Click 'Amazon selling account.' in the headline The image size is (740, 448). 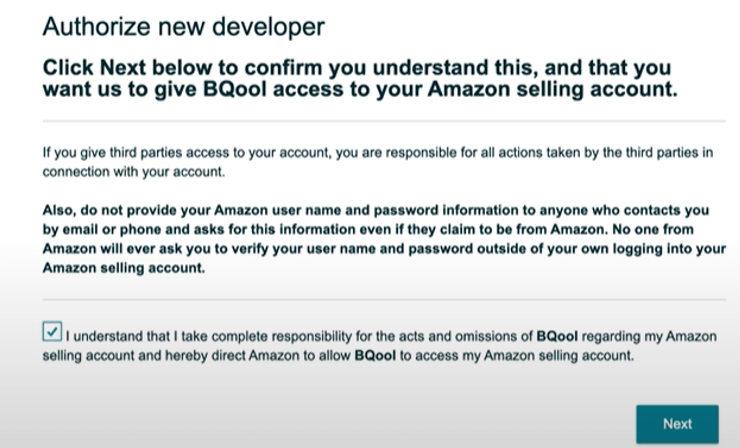pos(553,89)
